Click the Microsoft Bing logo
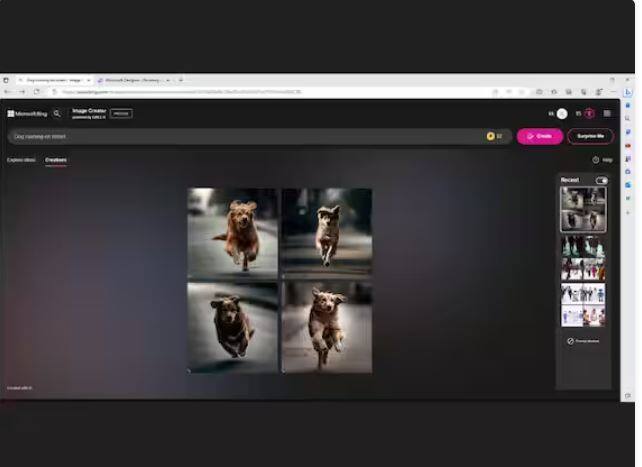 coord(27,114)
